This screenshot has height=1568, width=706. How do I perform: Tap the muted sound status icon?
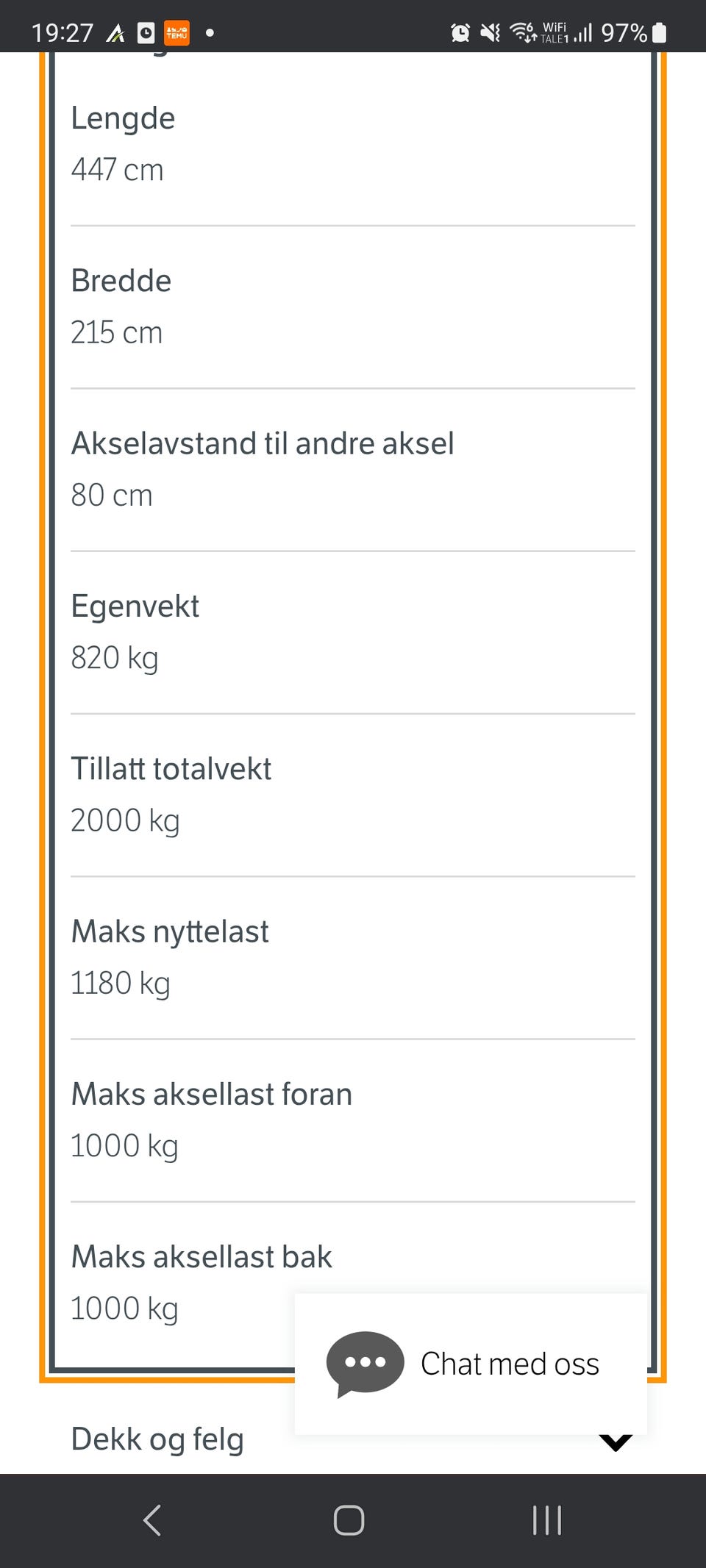click(x=490, y=33)
